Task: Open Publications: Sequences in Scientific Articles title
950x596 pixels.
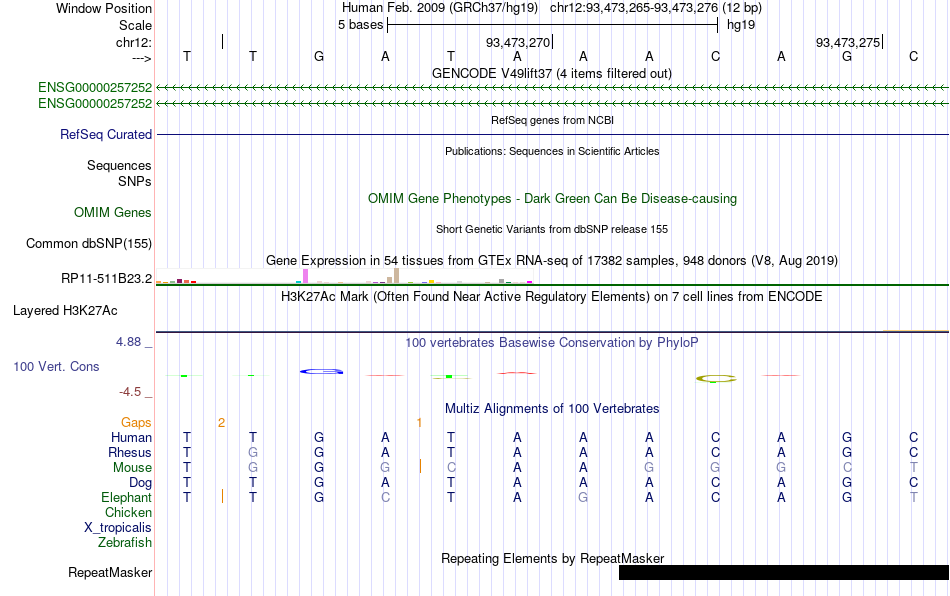Action: click(x=552, y=151)
